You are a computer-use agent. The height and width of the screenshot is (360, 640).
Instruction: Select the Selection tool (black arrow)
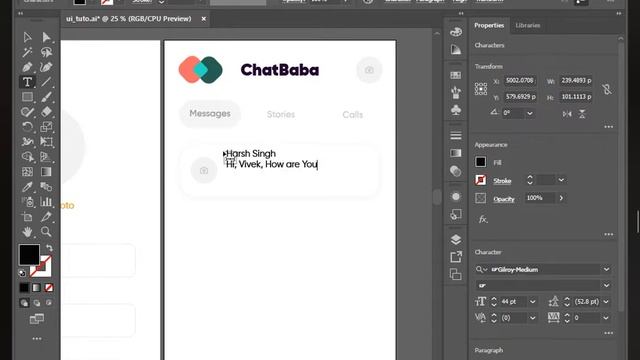click(x=27, y=37)
